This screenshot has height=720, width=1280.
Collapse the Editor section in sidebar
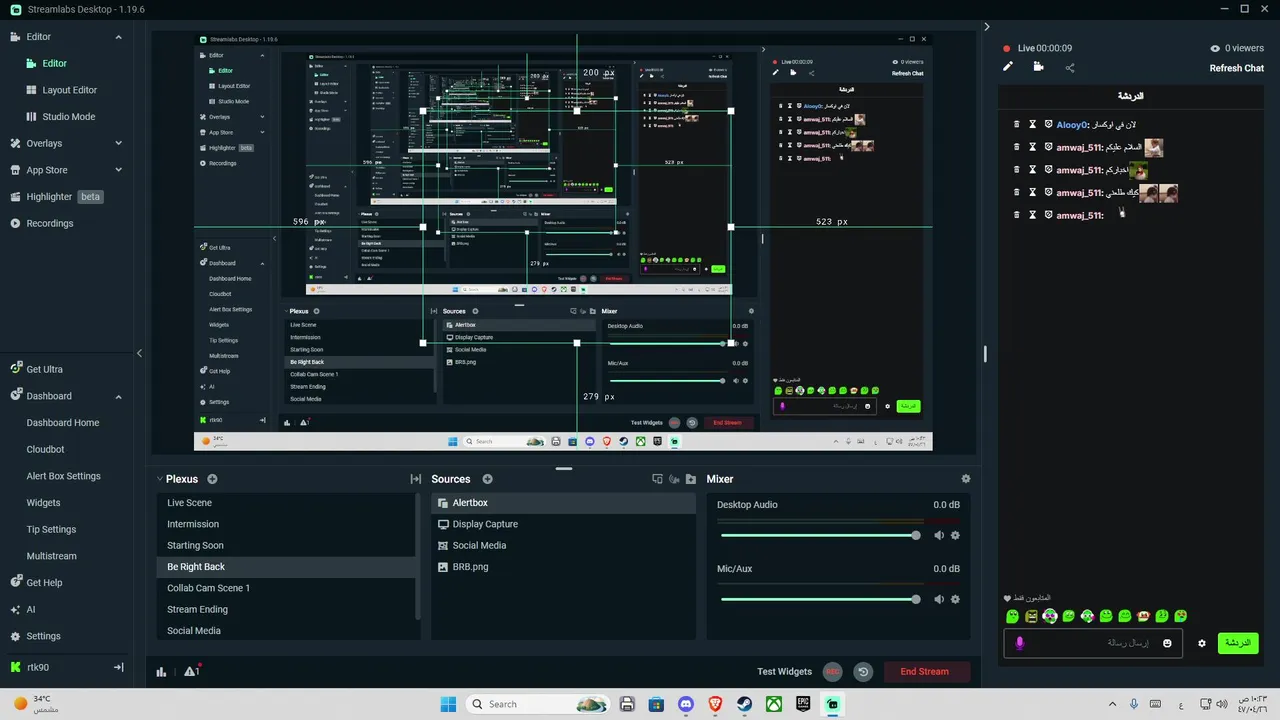pos(118,37)
